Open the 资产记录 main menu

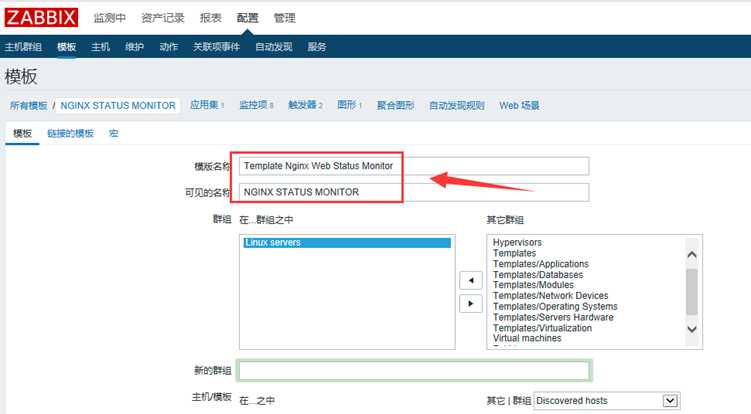pyautogui.click(x=163, y=18)
